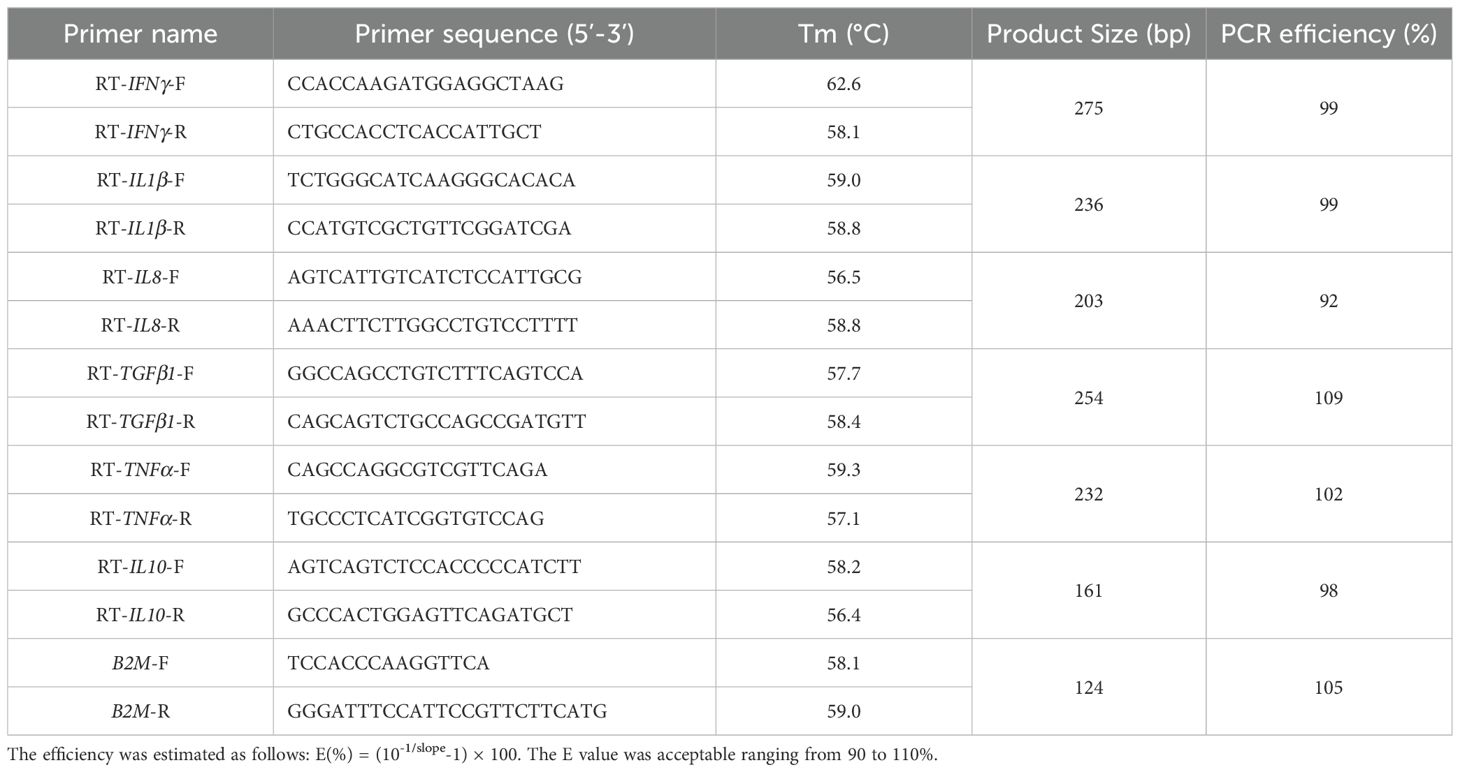Select sequence GGGATTTCCATTCCGTTCTTCATG
The height and width of the screenshot is (772, 1460).
[447, 711]
